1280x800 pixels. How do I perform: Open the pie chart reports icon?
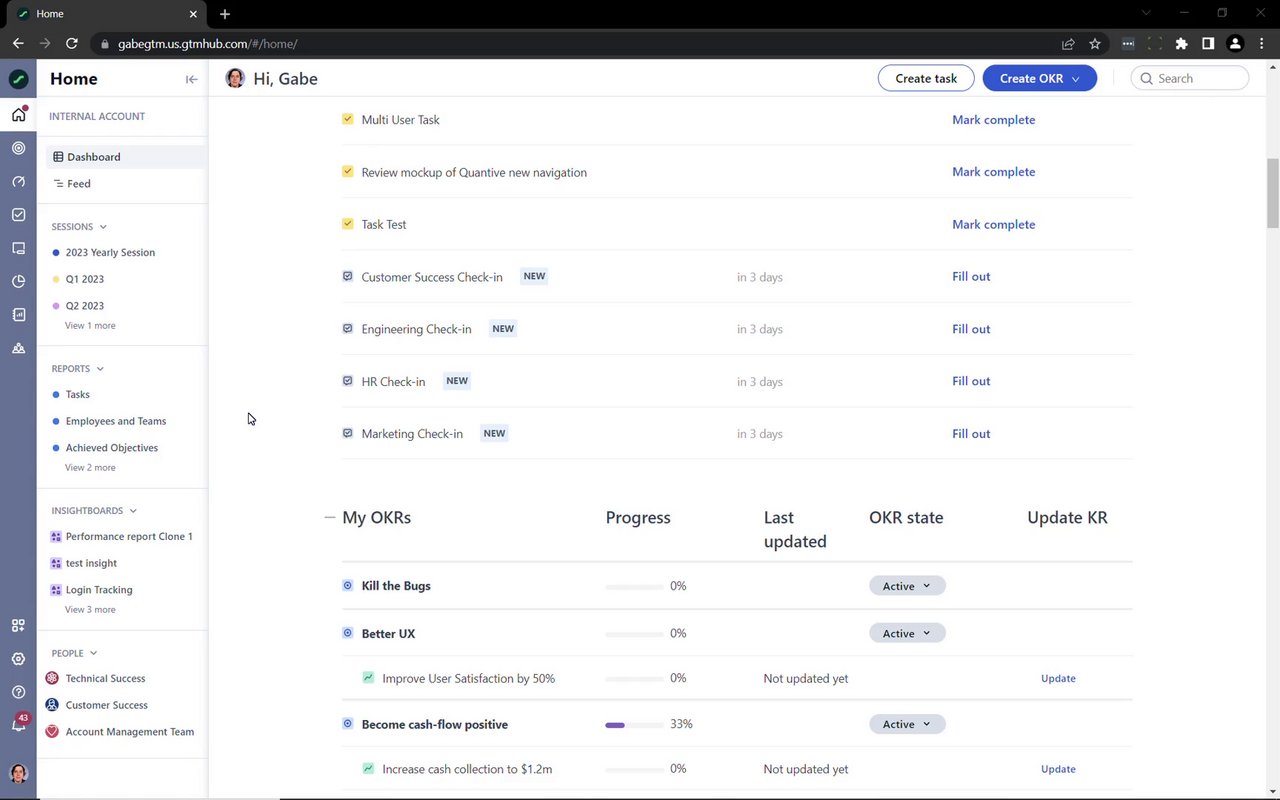click(x=18, y=282)
